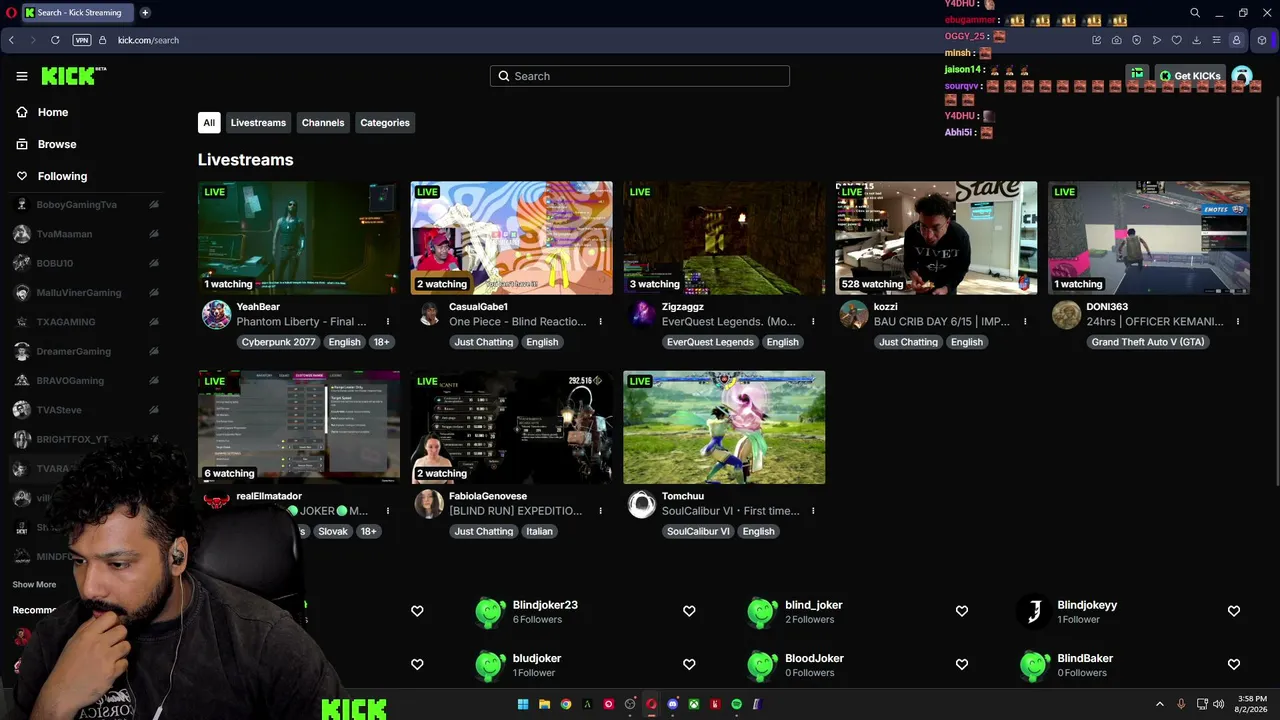1280x720 pixels.
Task: Open a new browser tab
Action: (145, 13)
